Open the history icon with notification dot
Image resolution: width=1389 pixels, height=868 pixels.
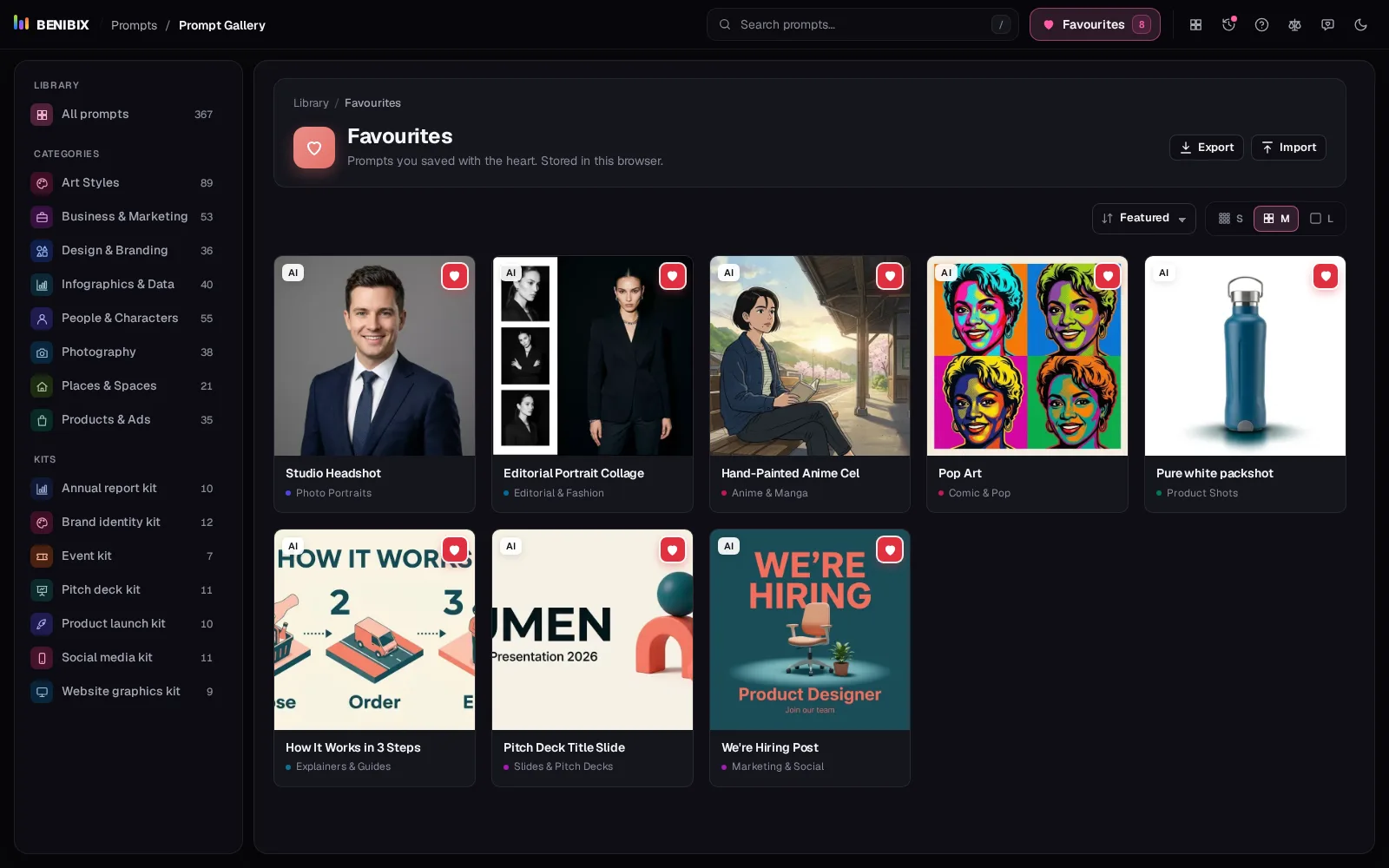click(1228, 24)
